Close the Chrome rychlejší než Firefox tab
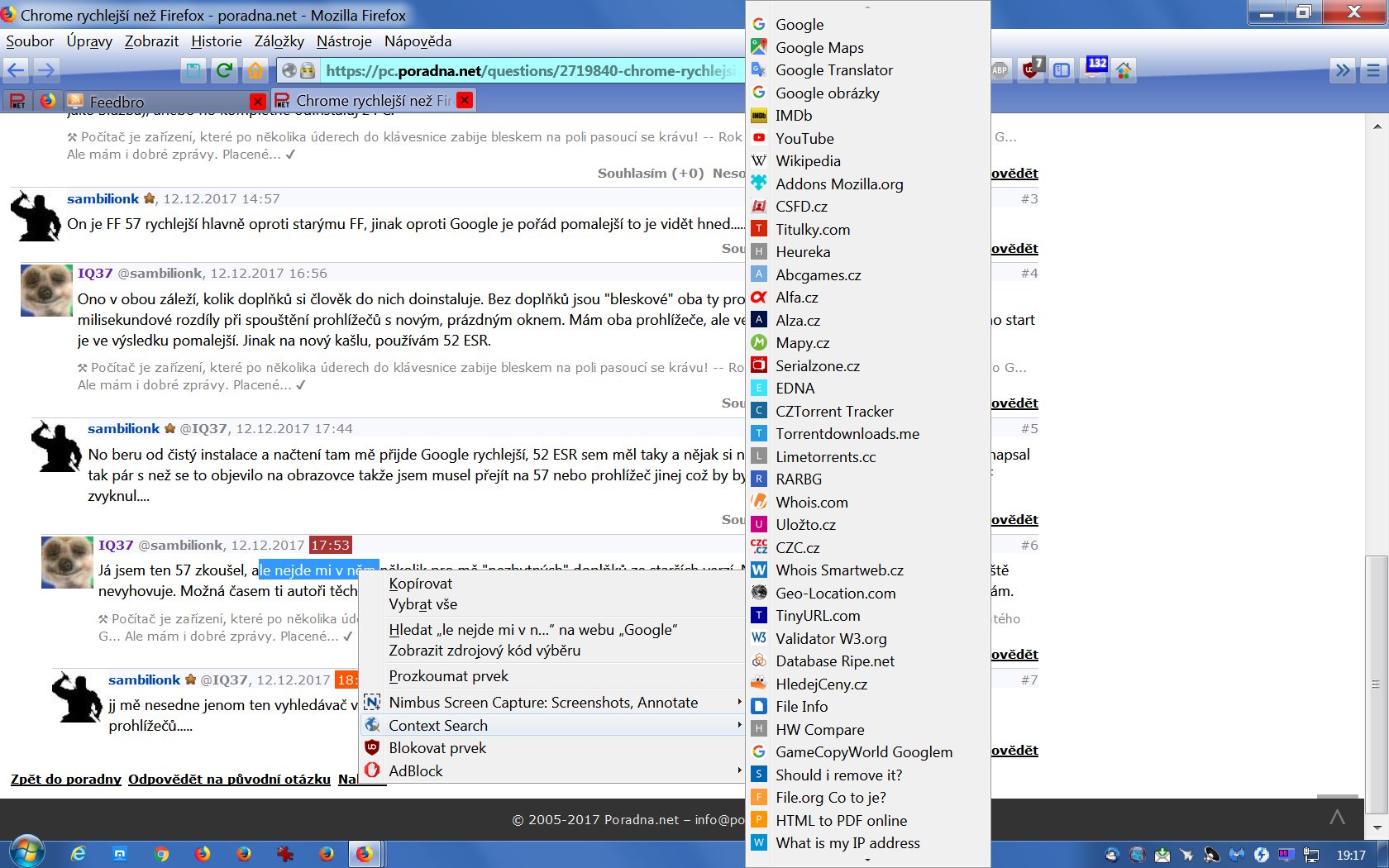This screenshot has height=868, width=1389. tap(465, 100)
